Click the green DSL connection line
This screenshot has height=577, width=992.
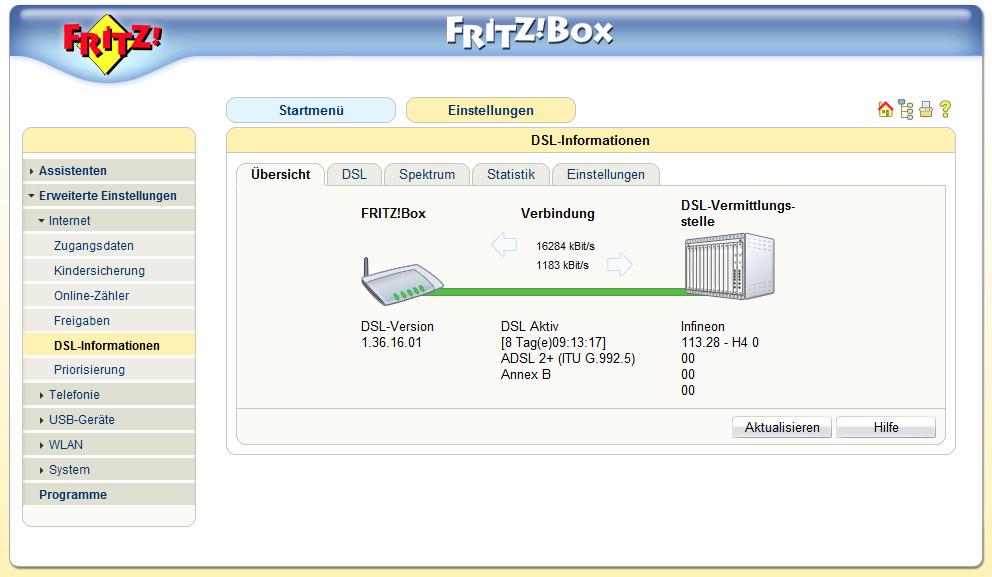[x=557, y=292]
